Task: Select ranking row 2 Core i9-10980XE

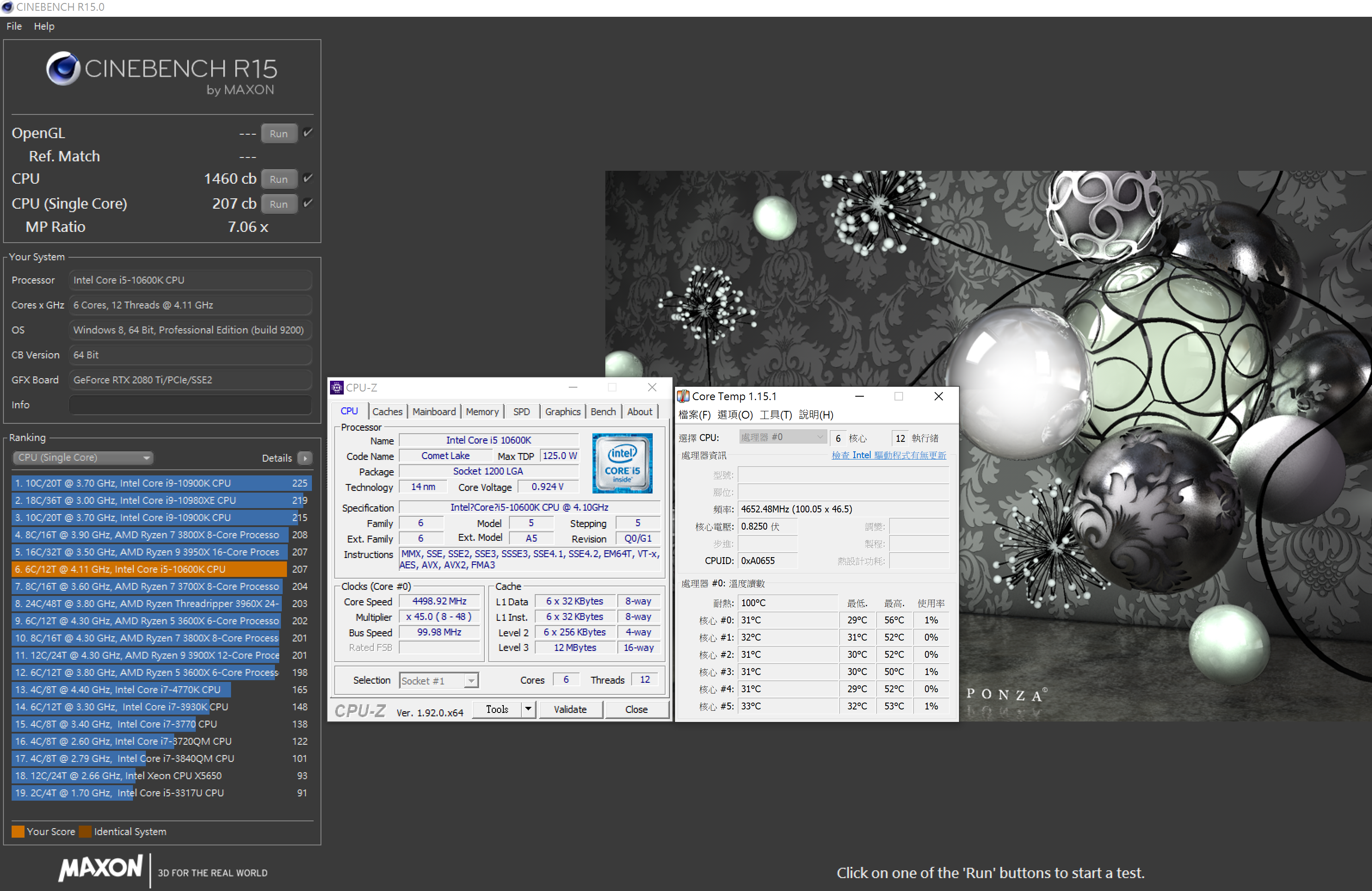Action: tap(161, 500)
